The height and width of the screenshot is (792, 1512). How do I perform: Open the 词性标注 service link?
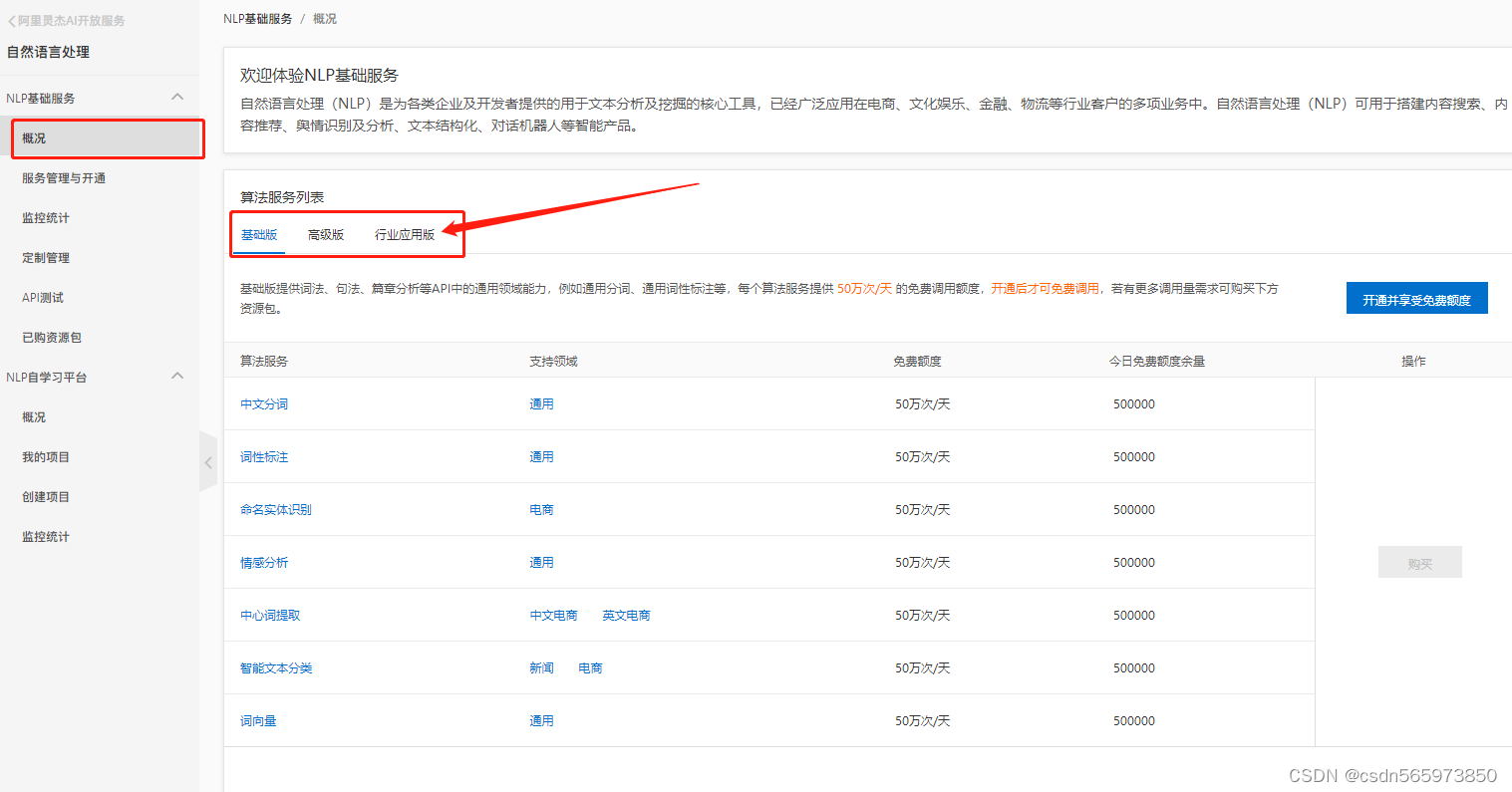(263, 456)
